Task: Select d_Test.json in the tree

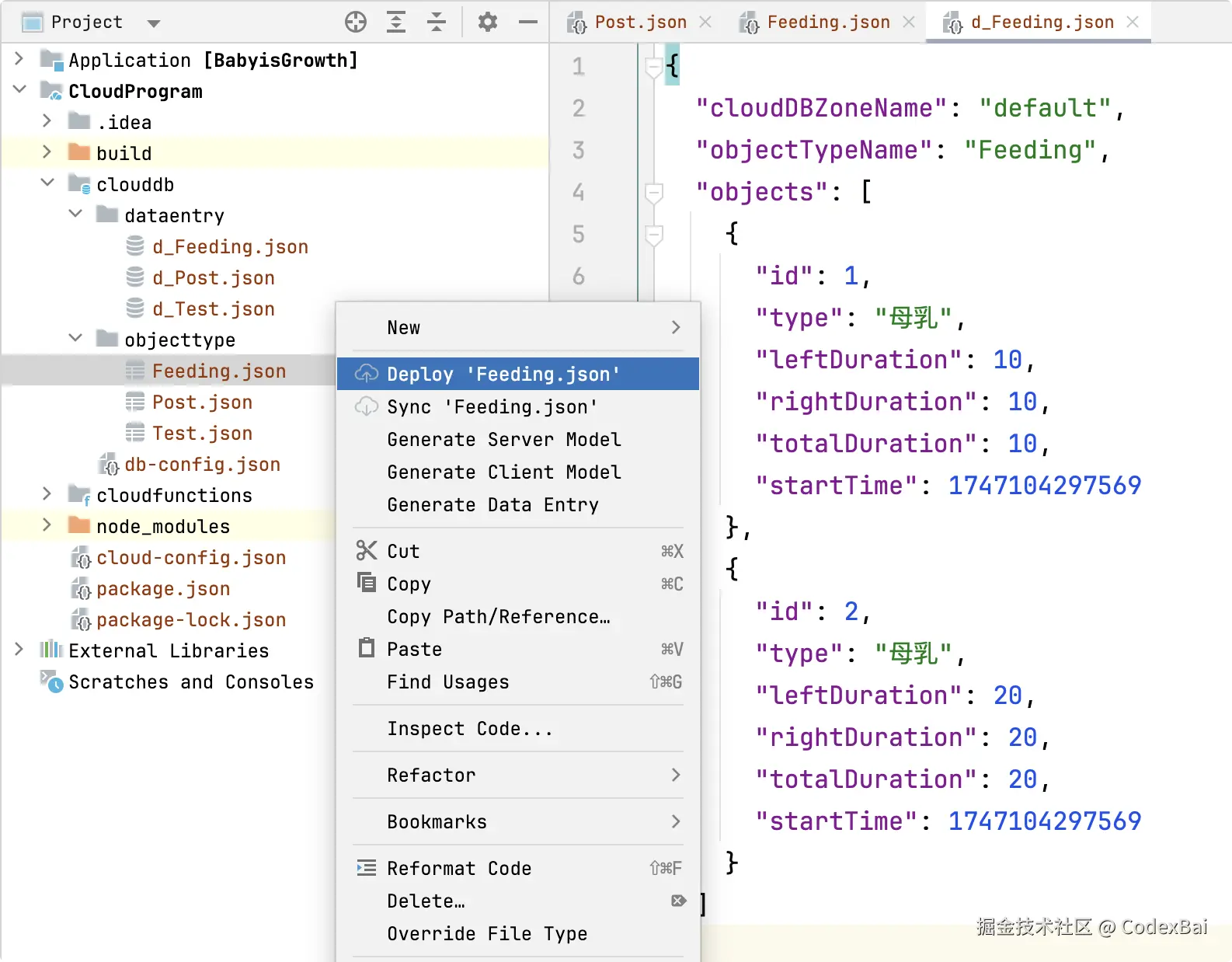Action: pyautogui.click(x=214, y=308)
